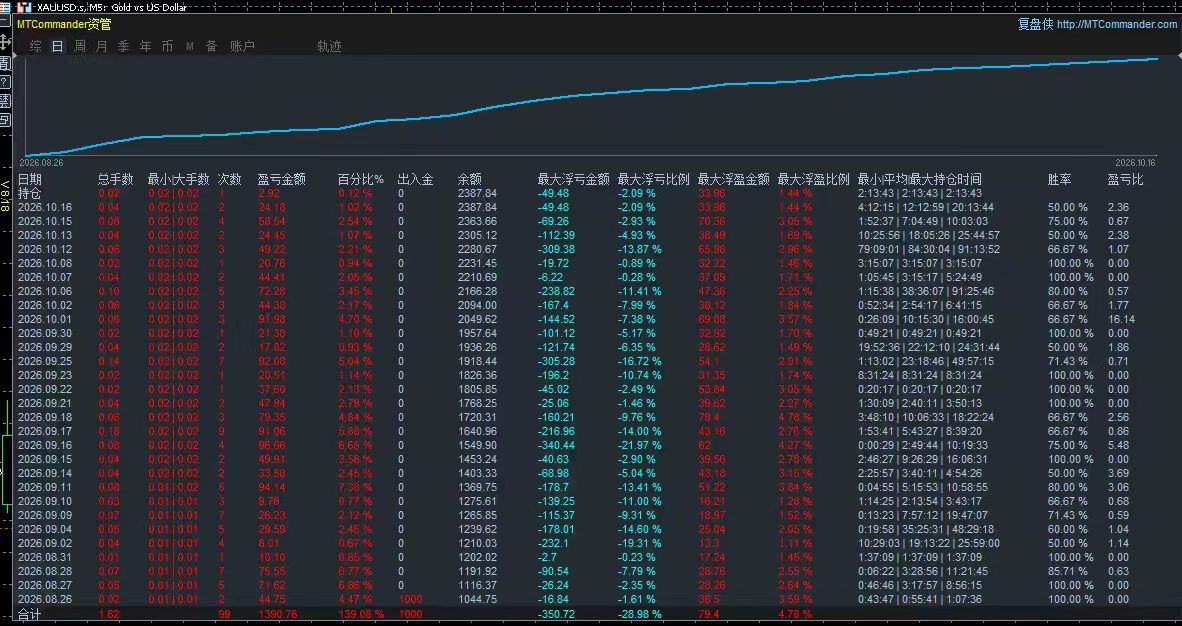Click the 最大浮亏比例 column header
The width and height of the screenshot is (1182, 626).
pos(654,180)
